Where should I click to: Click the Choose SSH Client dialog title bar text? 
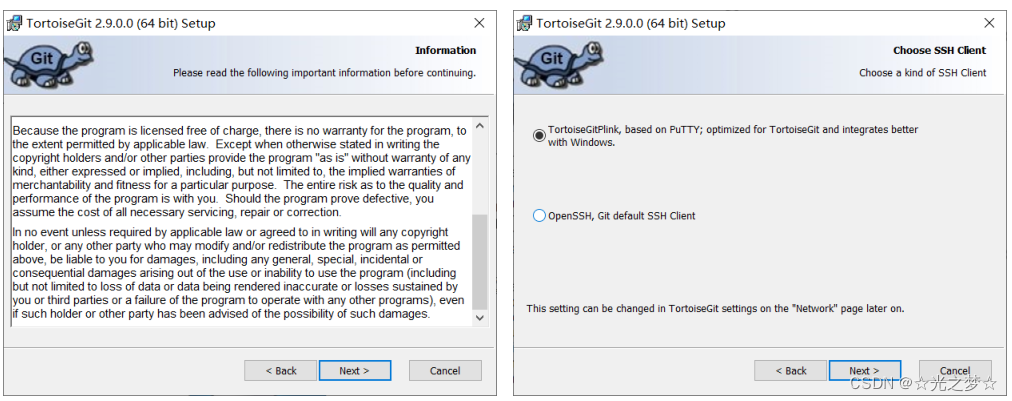[631, 23]
